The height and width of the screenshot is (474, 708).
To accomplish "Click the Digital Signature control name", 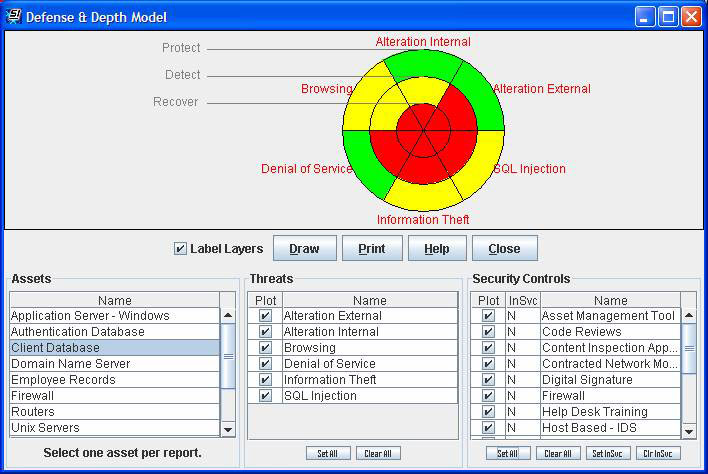I will click(610, 380).
